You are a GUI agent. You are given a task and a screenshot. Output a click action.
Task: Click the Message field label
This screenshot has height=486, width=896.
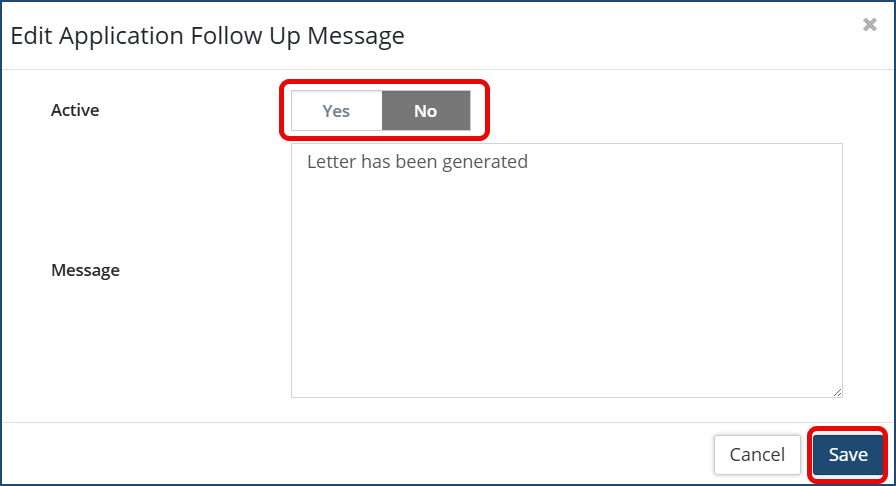85,270
